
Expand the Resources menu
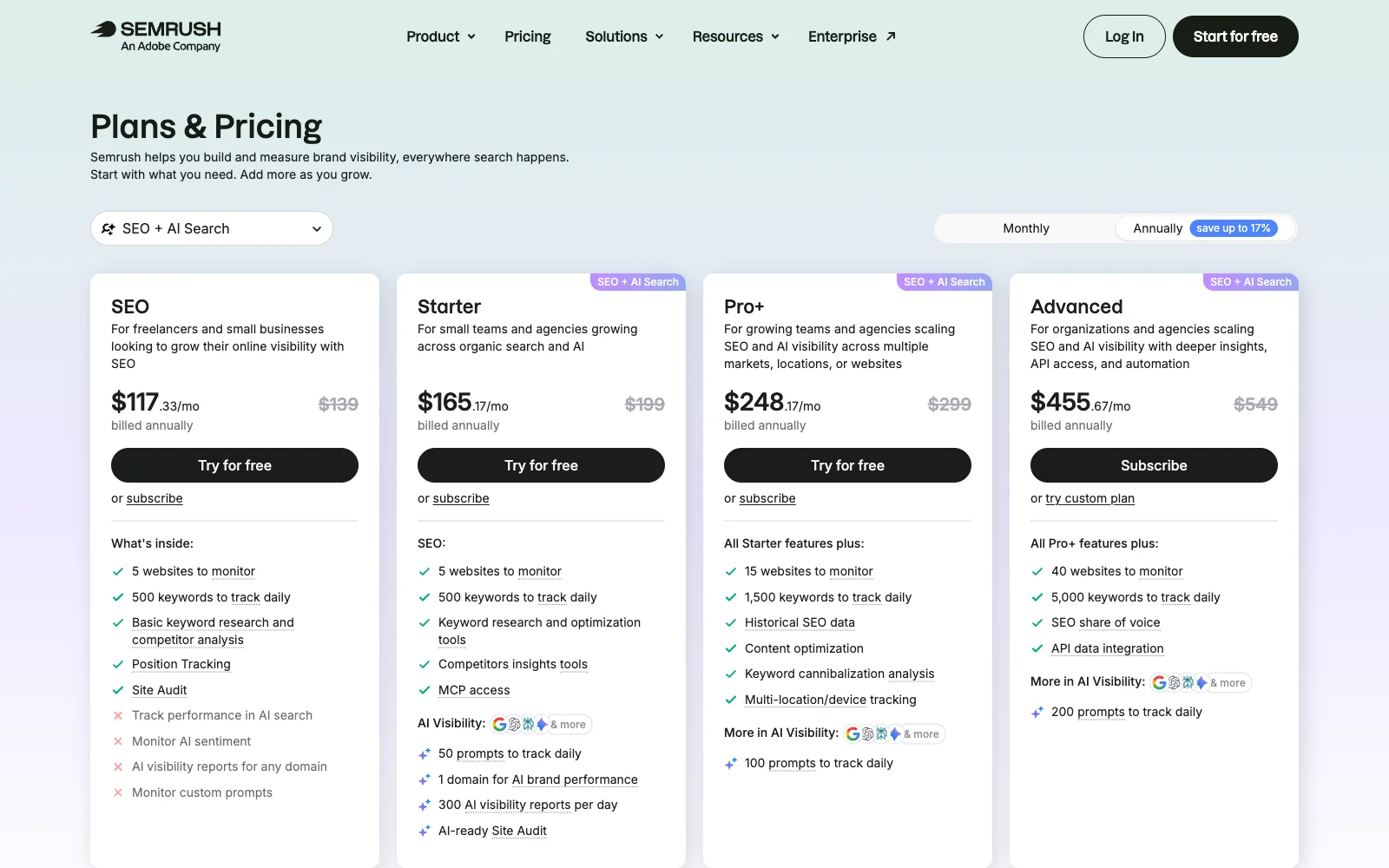click(x=736, y=36)
